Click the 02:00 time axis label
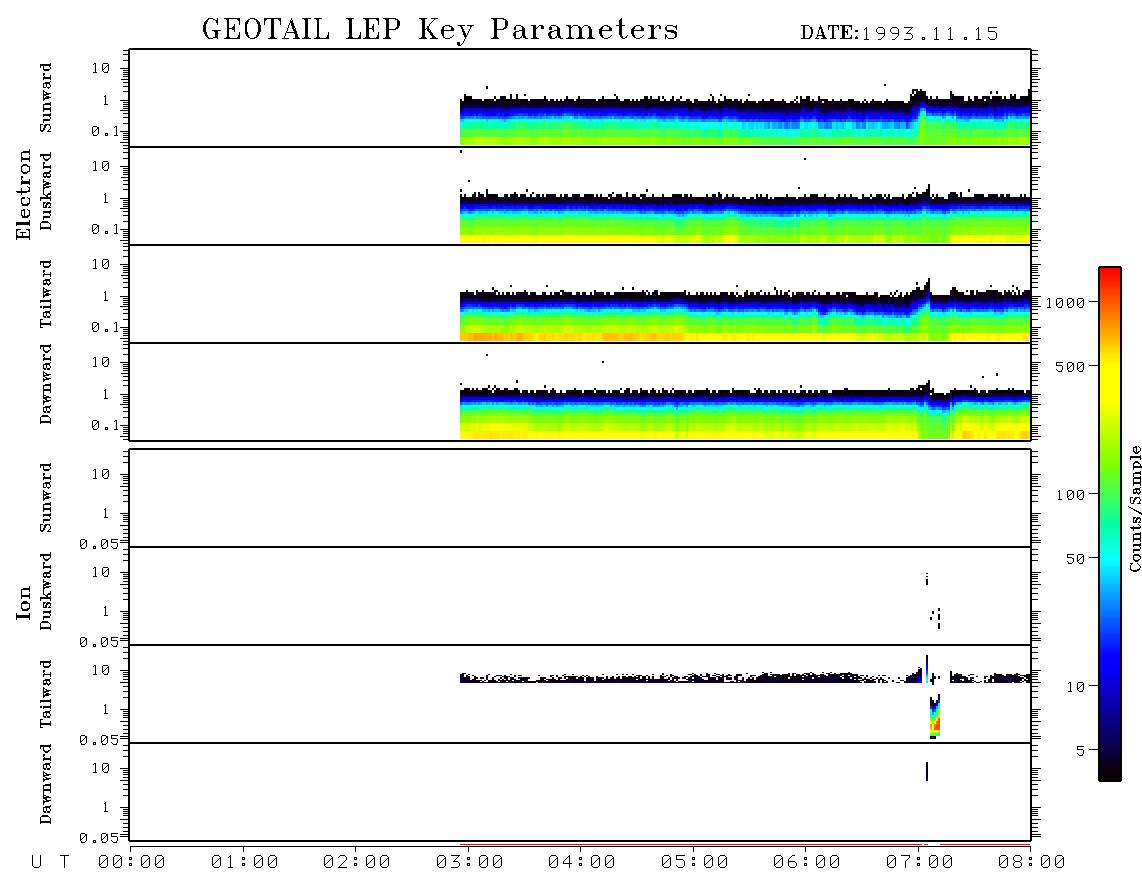 coord(357,863)
